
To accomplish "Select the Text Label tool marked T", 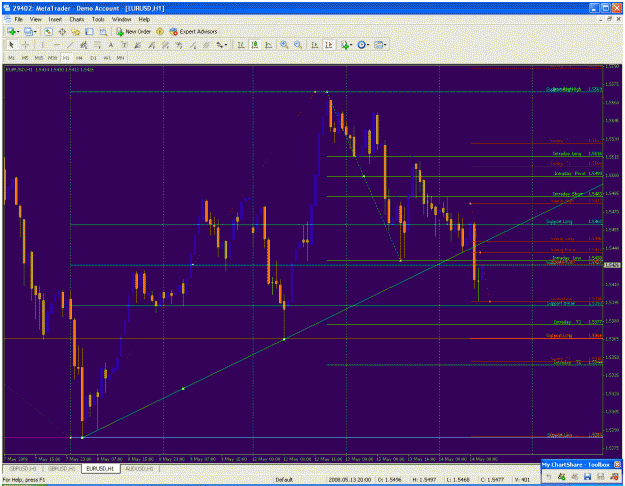I will (x=124, y=45).
